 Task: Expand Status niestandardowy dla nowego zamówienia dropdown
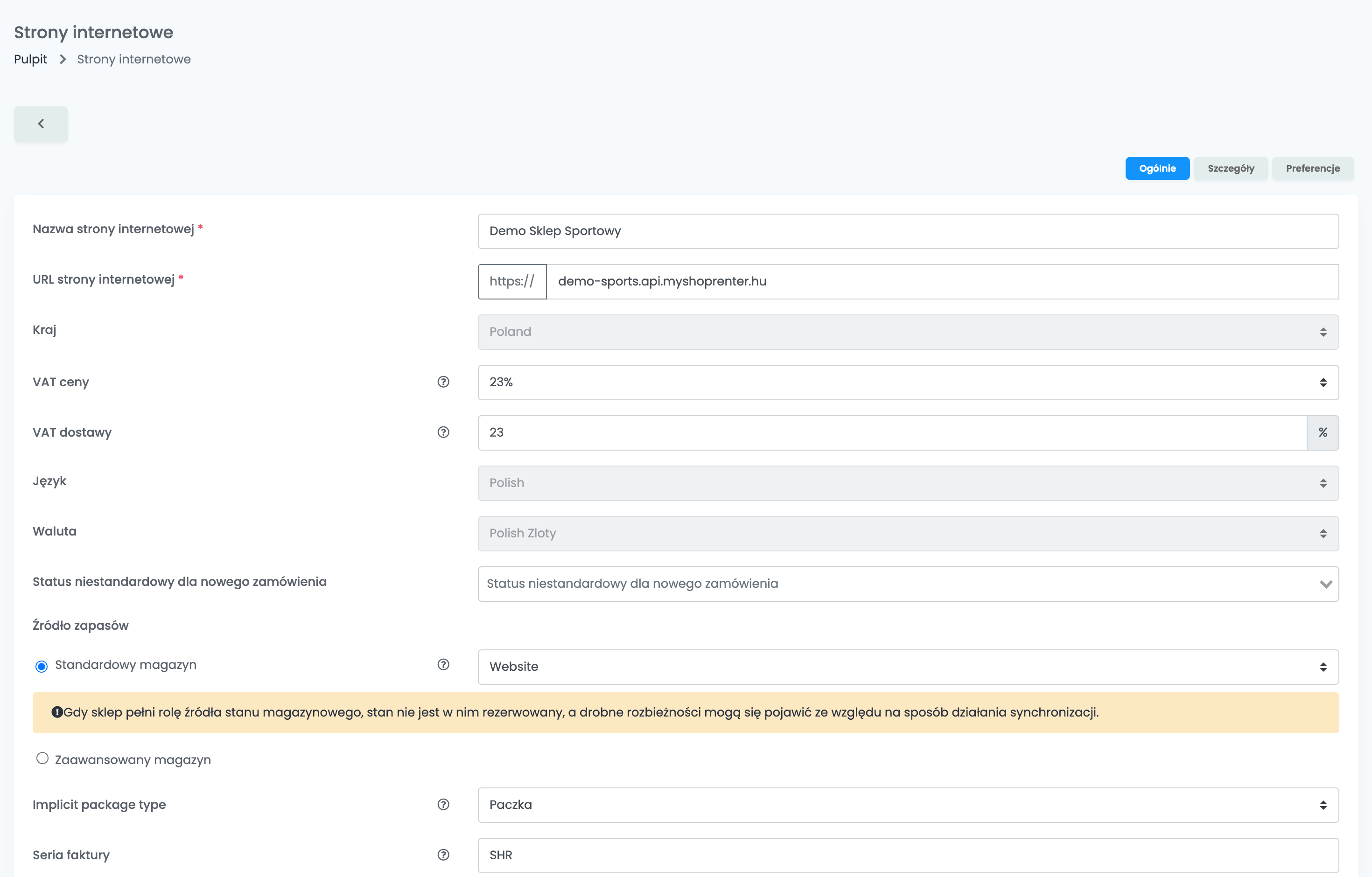coord(908,584)
